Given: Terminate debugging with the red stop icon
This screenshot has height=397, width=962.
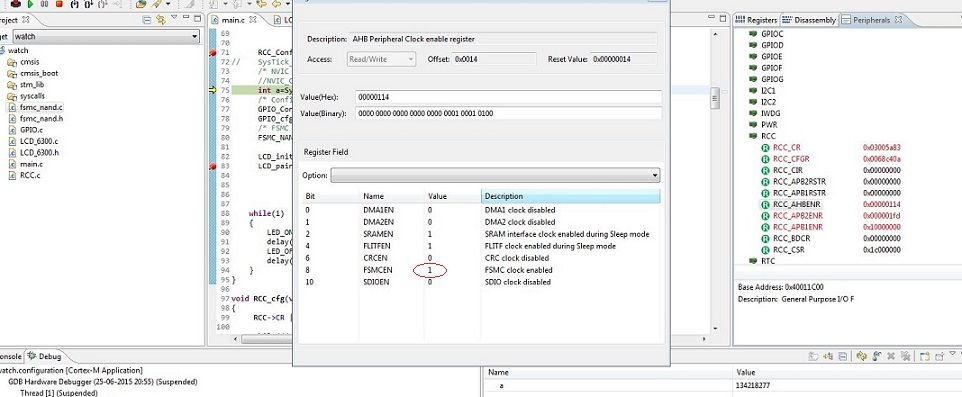Looking at the screenshot, I should 59,4.
